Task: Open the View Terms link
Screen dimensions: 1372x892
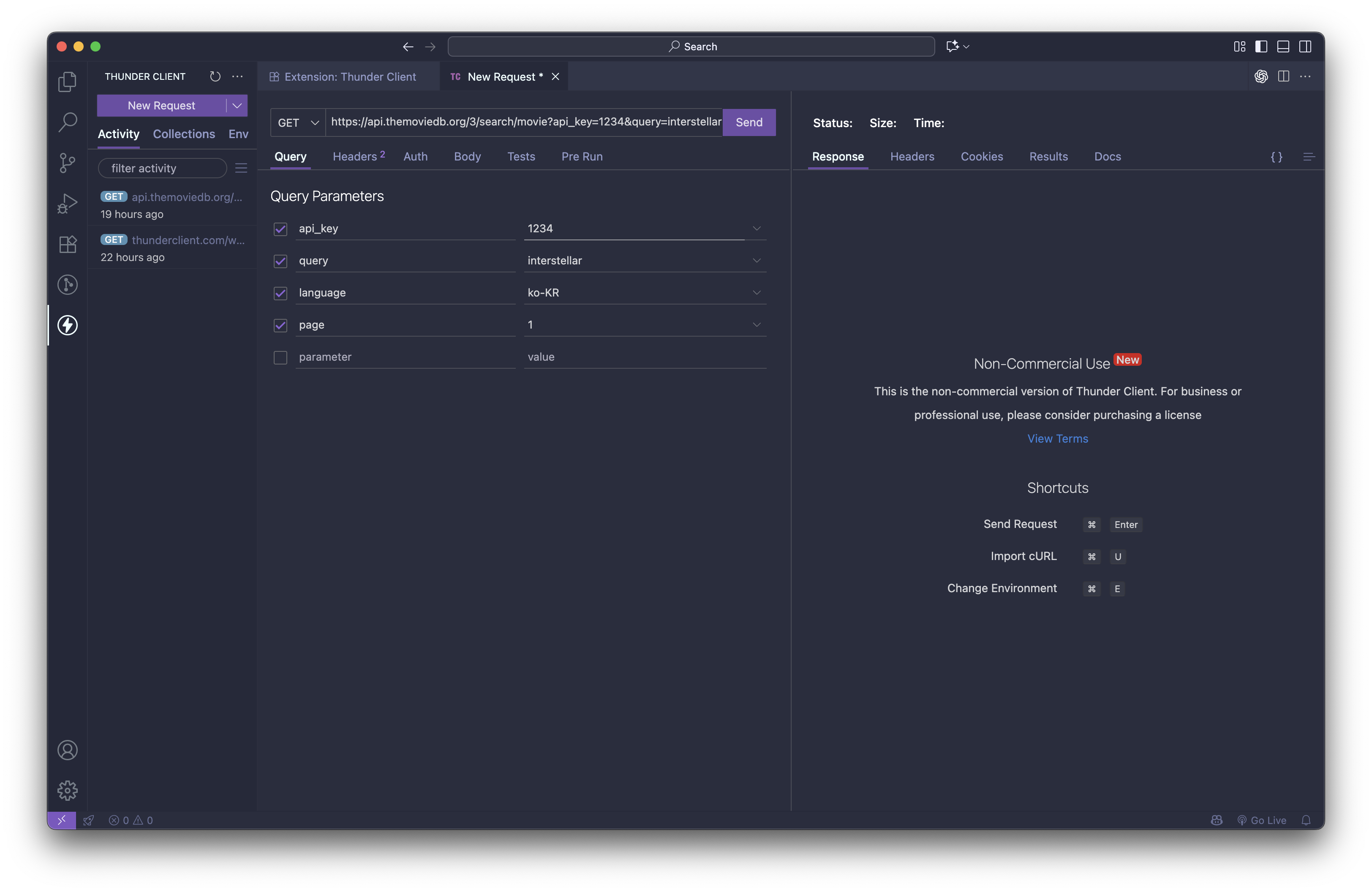Action: (1057, 438)
